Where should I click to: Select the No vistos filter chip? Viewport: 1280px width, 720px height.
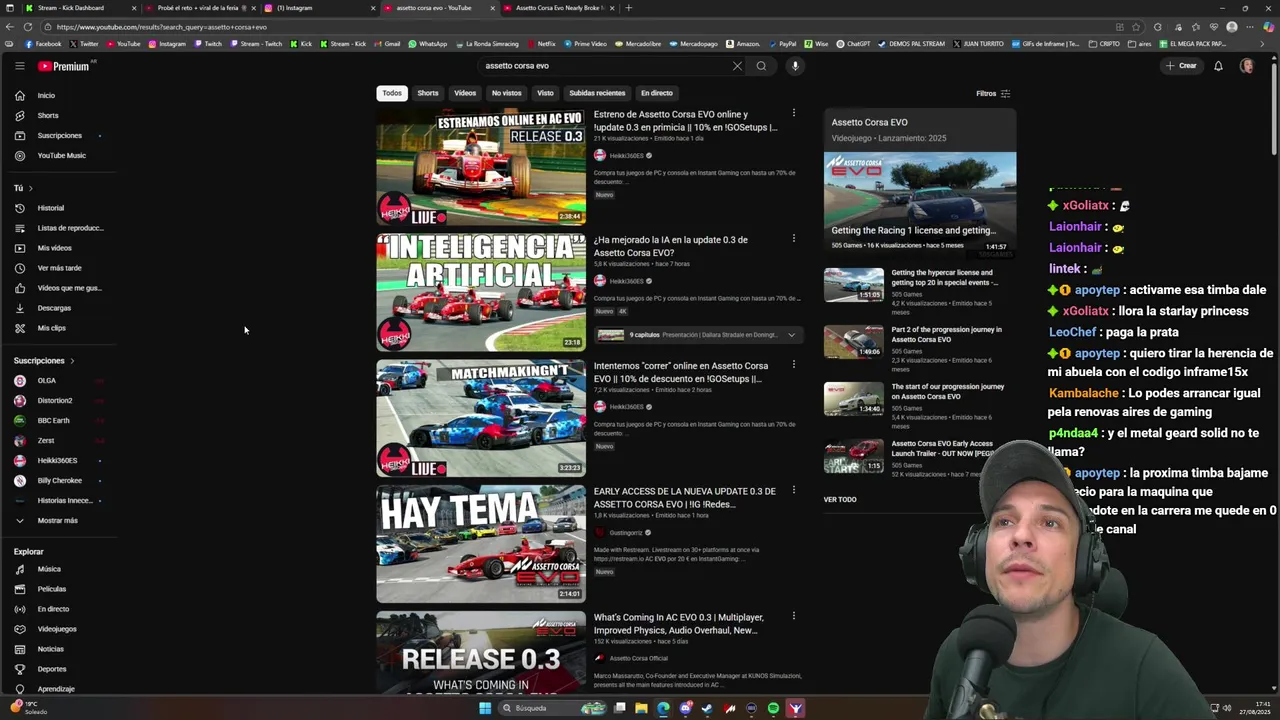point(506,93)
